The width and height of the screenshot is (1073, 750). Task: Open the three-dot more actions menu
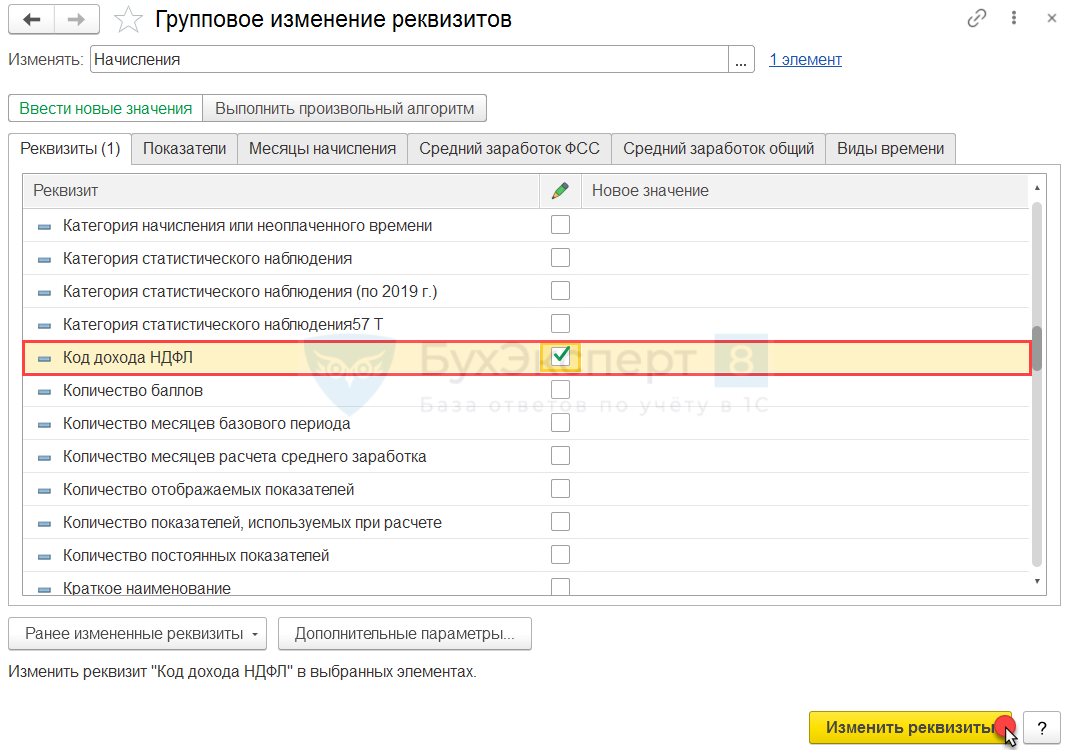click(x=1014, y=19)
